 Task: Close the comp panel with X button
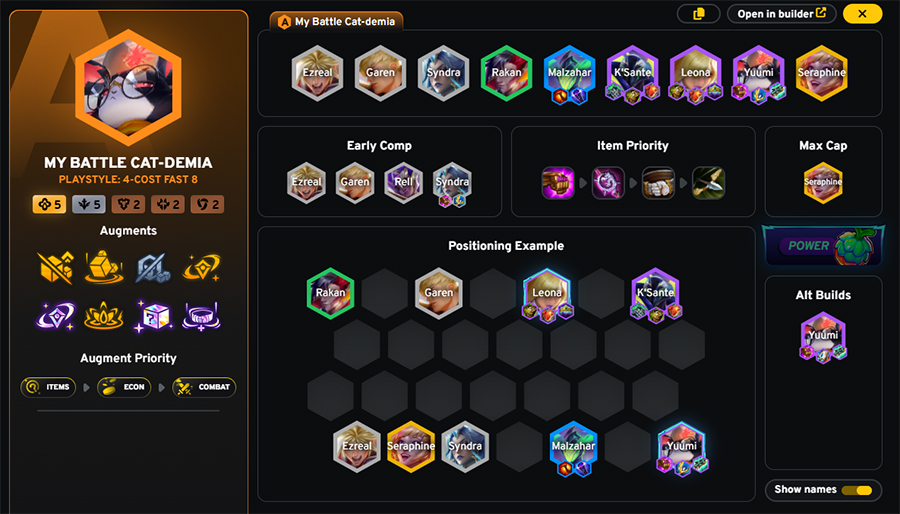click(862, 14)
